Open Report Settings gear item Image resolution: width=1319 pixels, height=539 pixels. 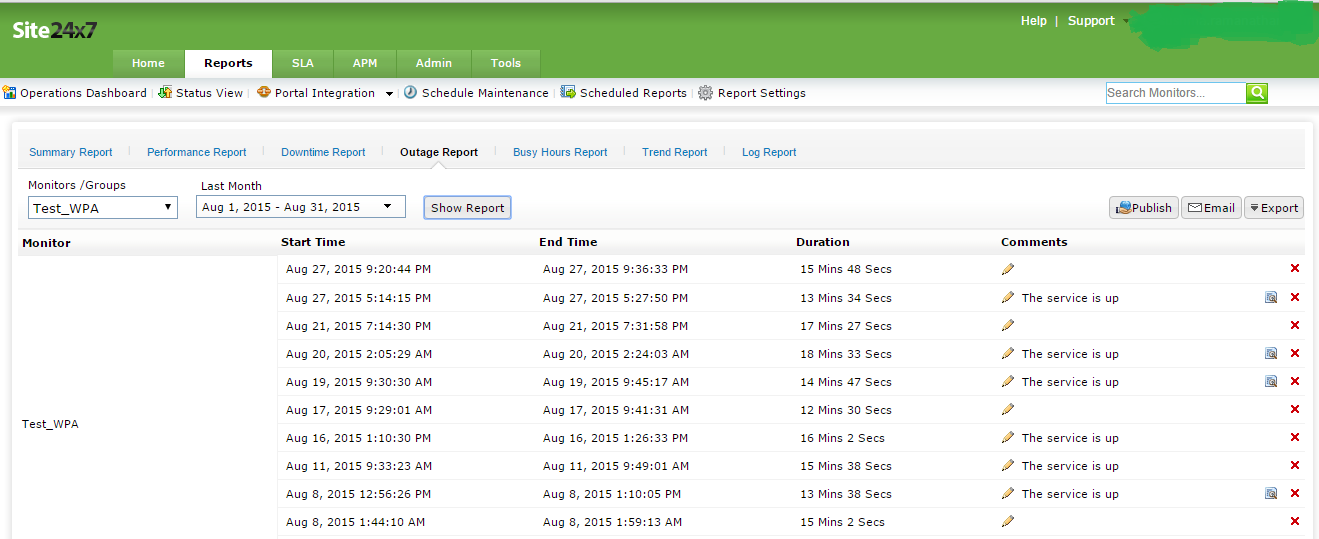pyautogui.click(x=752, y=93)
